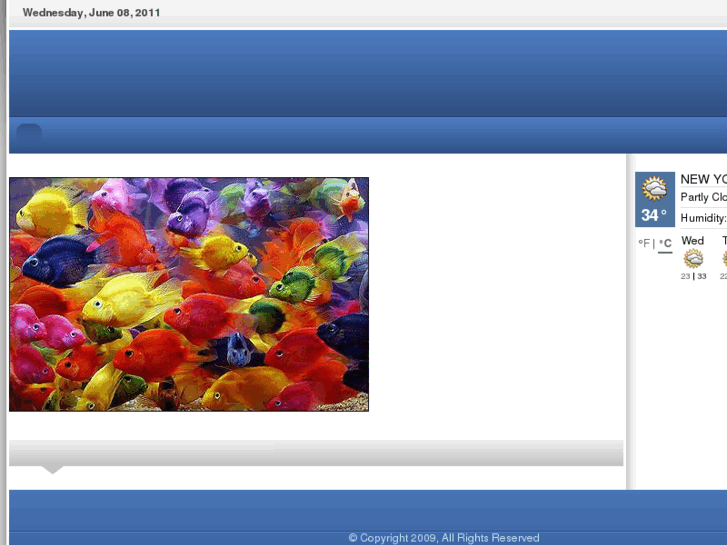Click the NEW YO… city name
Viewport: 727px width, 545px height.
point(703,179)
